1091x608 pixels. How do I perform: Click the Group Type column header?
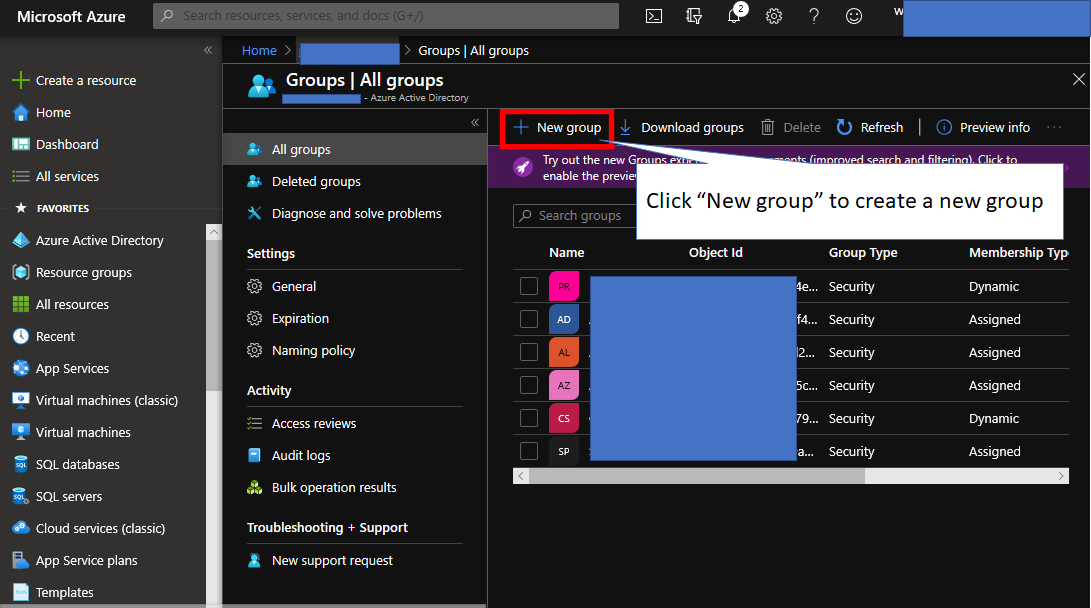(863, 253)
